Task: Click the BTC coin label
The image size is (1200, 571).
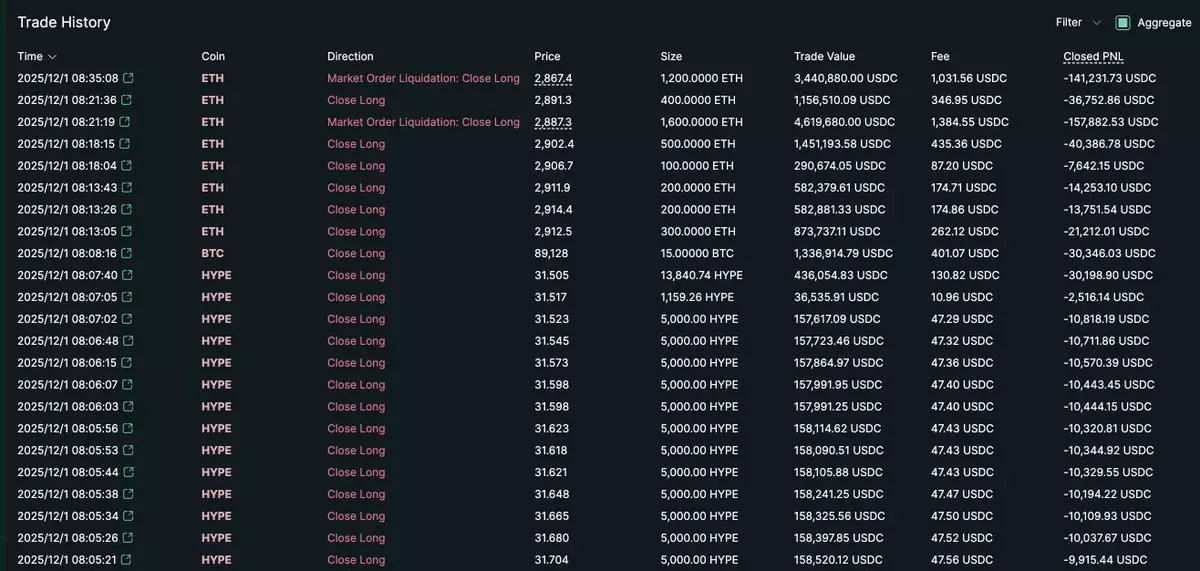Action: 212,254
